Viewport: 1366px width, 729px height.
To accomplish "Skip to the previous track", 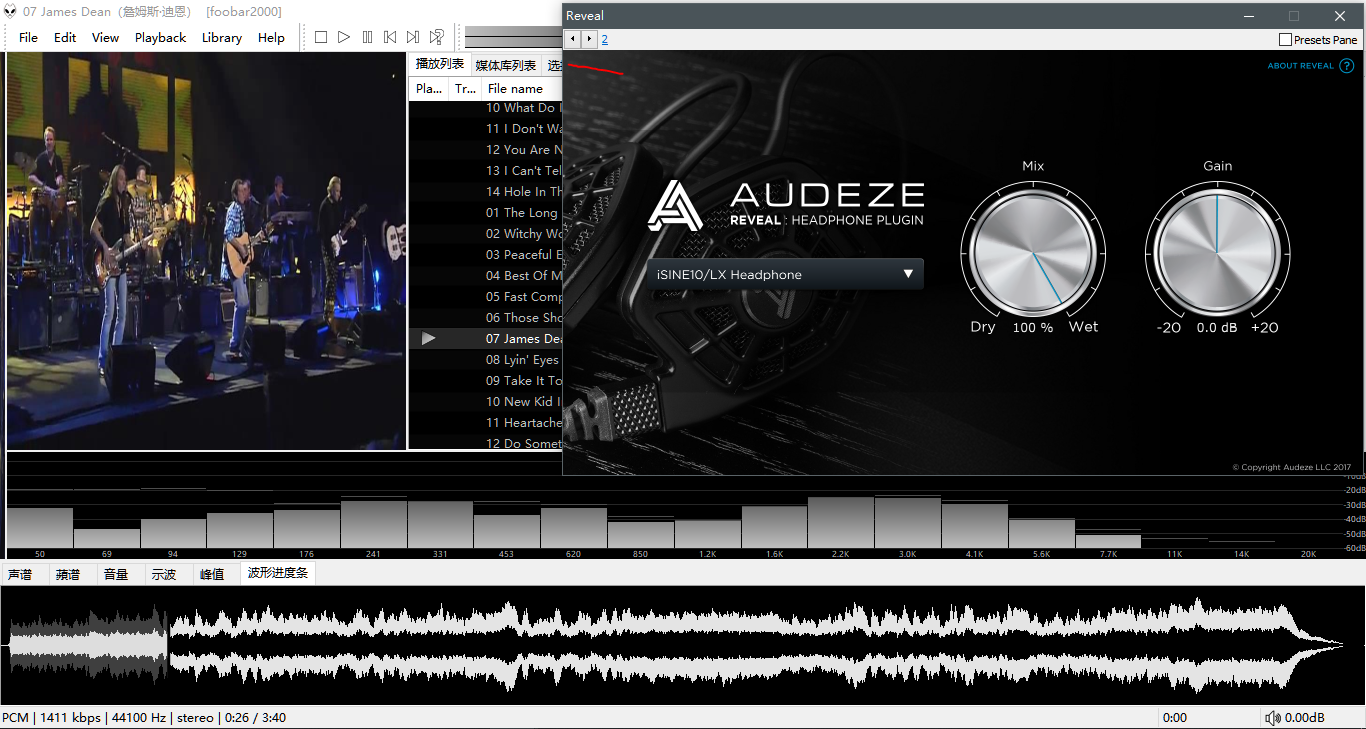I will coord(390,37).
